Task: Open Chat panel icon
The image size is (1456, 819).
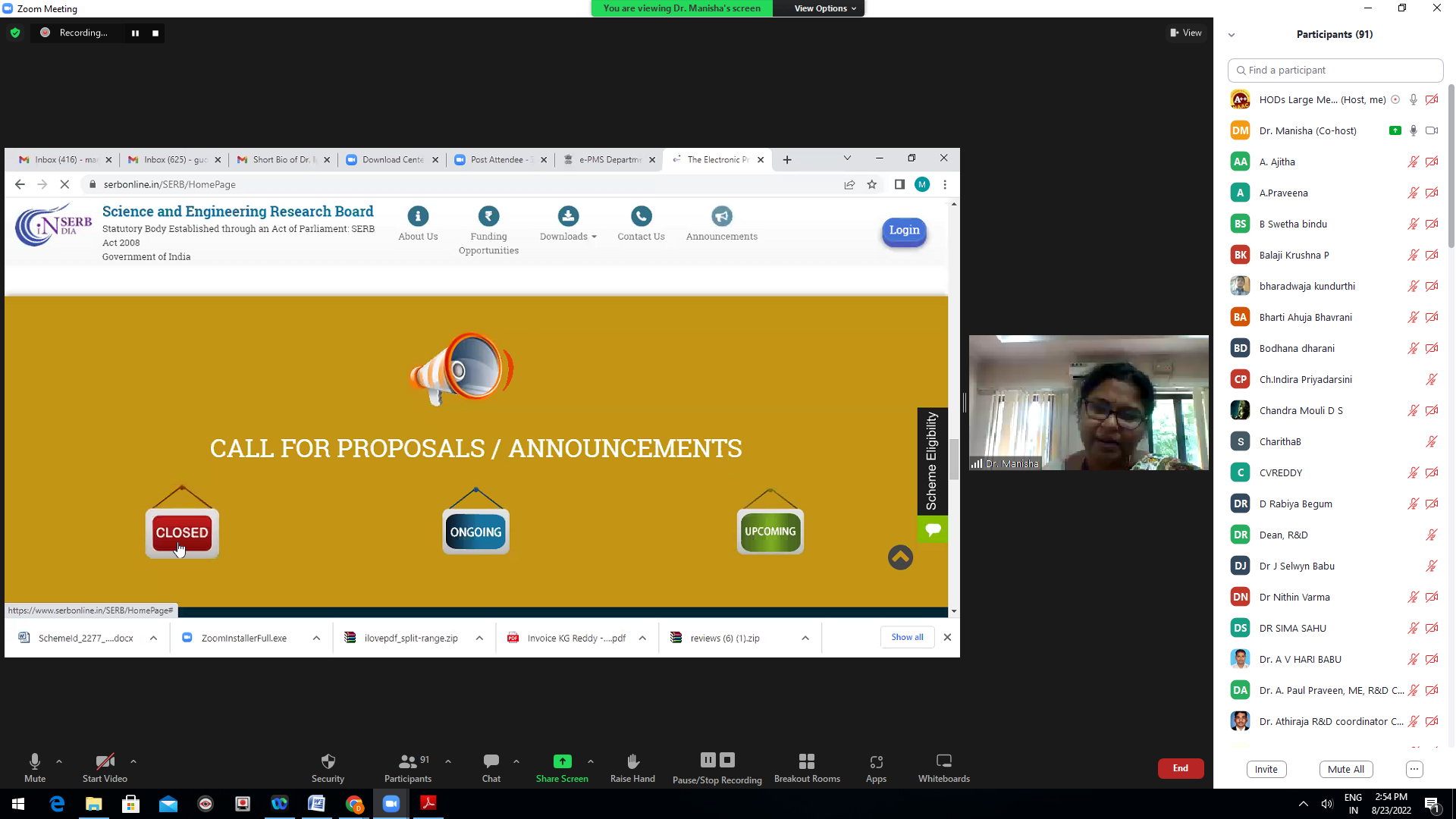Action: (x=491, y=761)
